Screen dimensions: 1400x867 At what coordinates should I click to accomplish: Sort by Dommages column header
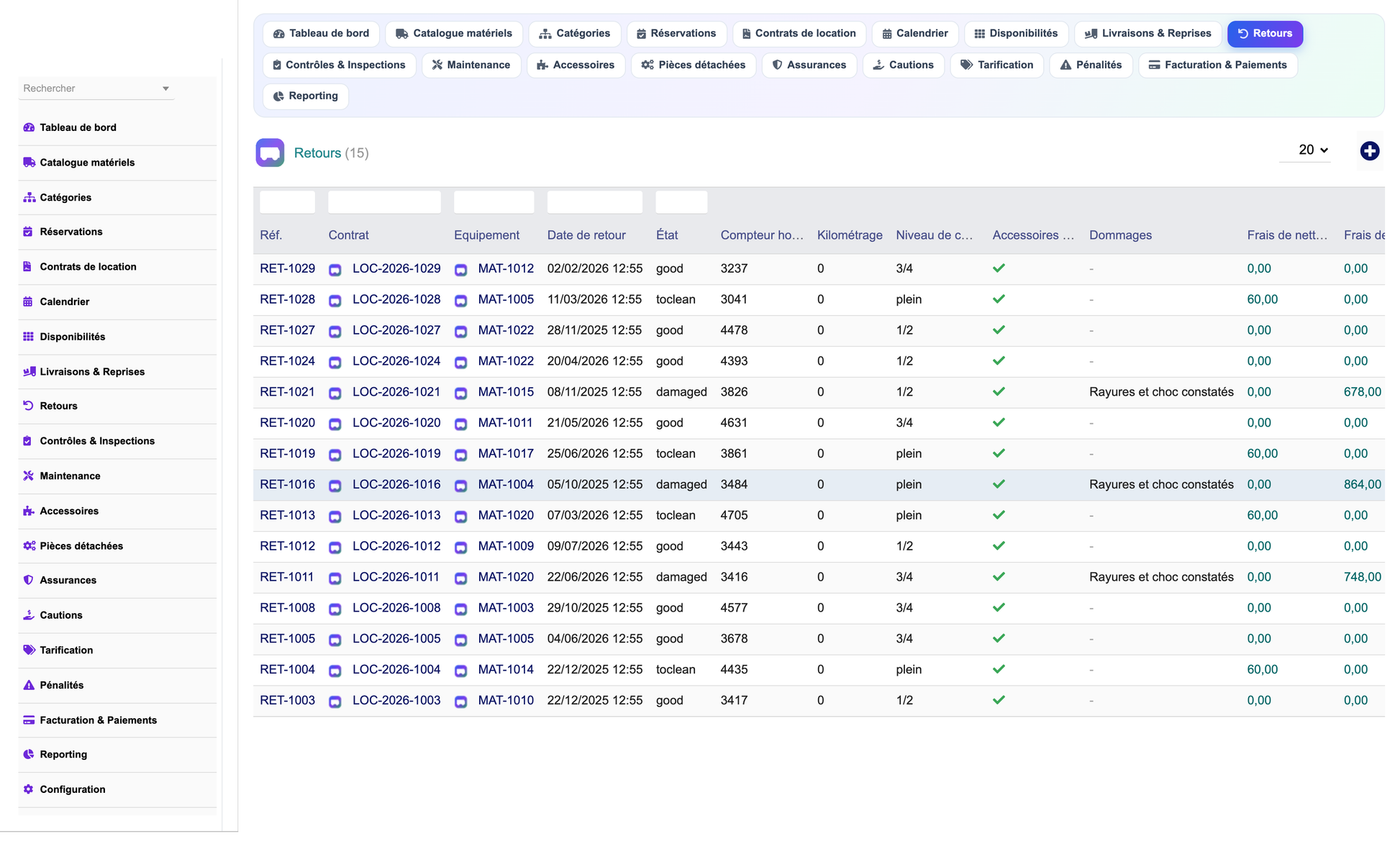[1120, 235]
